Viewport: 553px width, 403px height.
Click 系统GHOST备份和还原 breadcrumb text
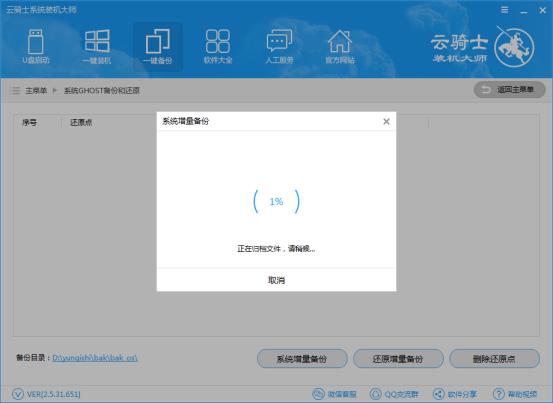102,91
